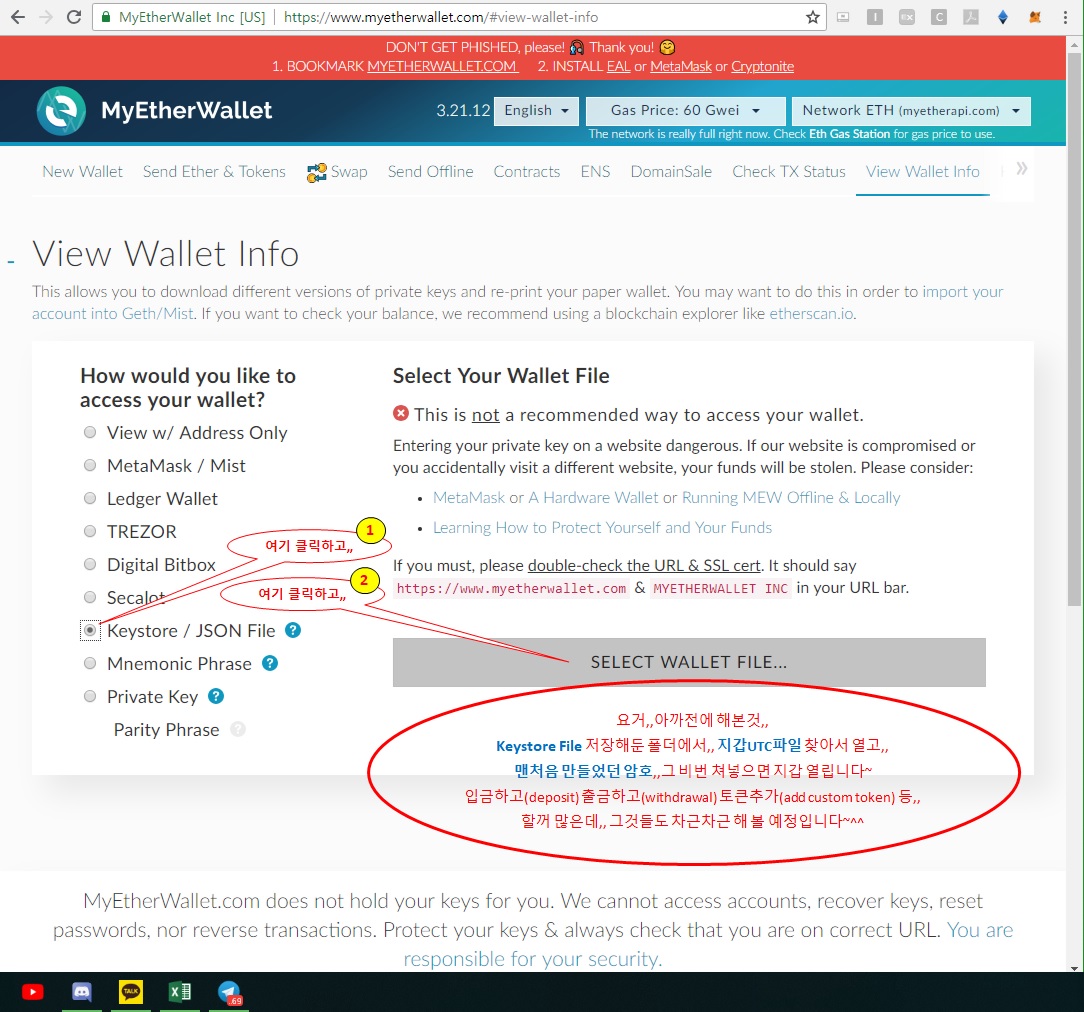Image resolution: width=1084 pixels, height=1012 pixels.
Task: Open A Hardware Wallet link
Action: 594,498
